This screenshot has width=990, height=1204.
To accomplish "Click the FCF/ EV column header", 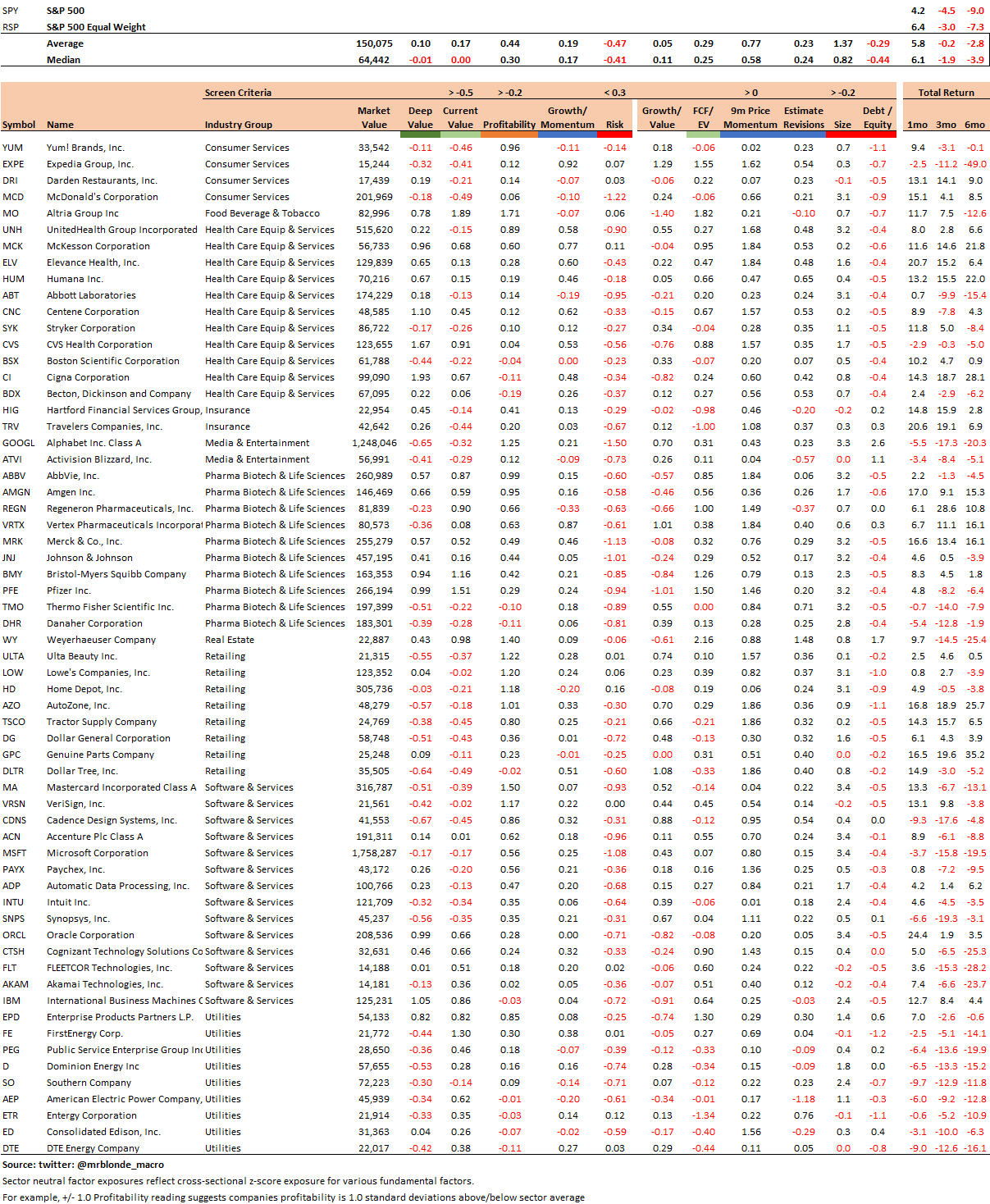I will pyautogui.click(x=703, y=118).
